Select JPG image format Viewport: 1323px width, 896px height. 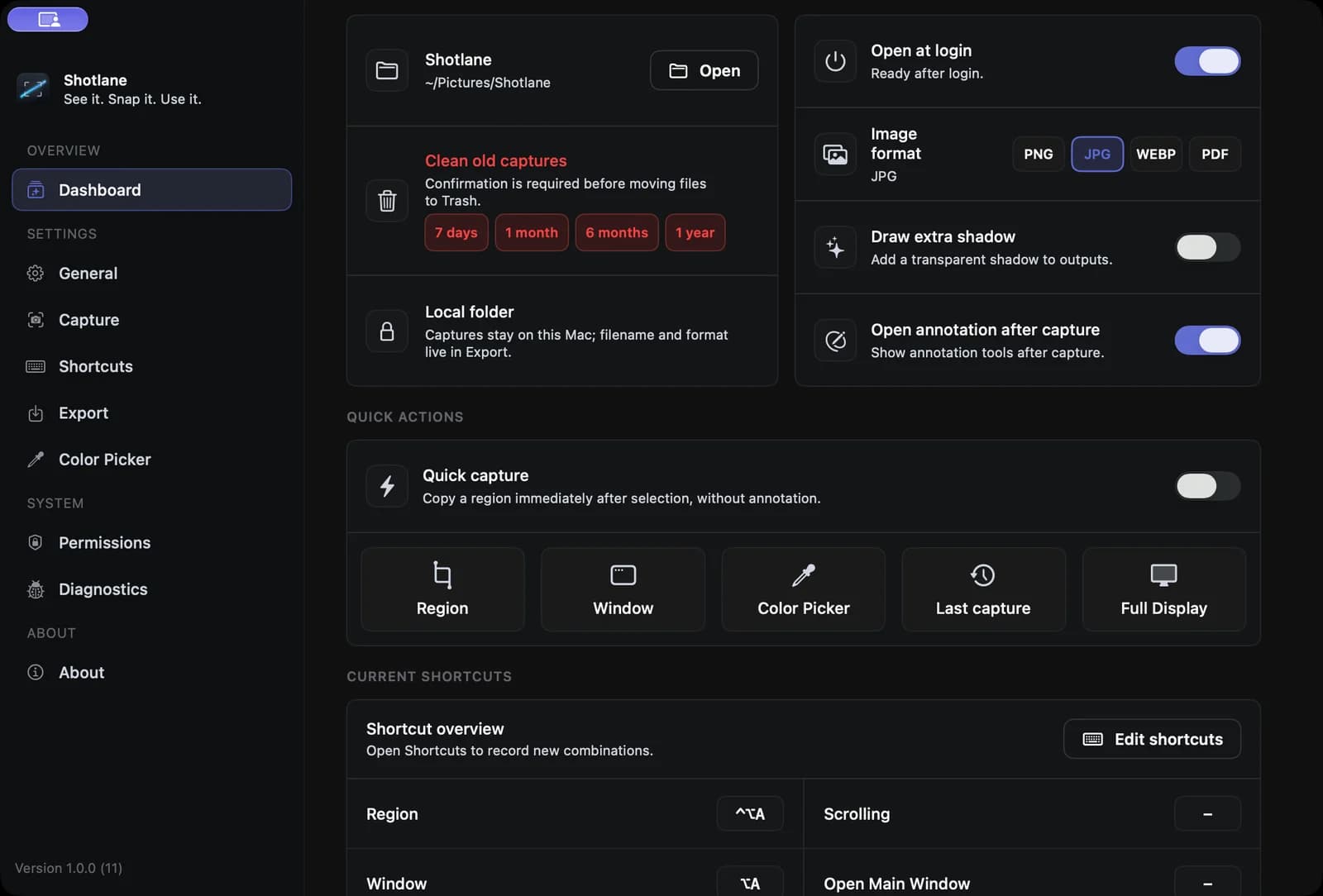(x=1097, y=154)
